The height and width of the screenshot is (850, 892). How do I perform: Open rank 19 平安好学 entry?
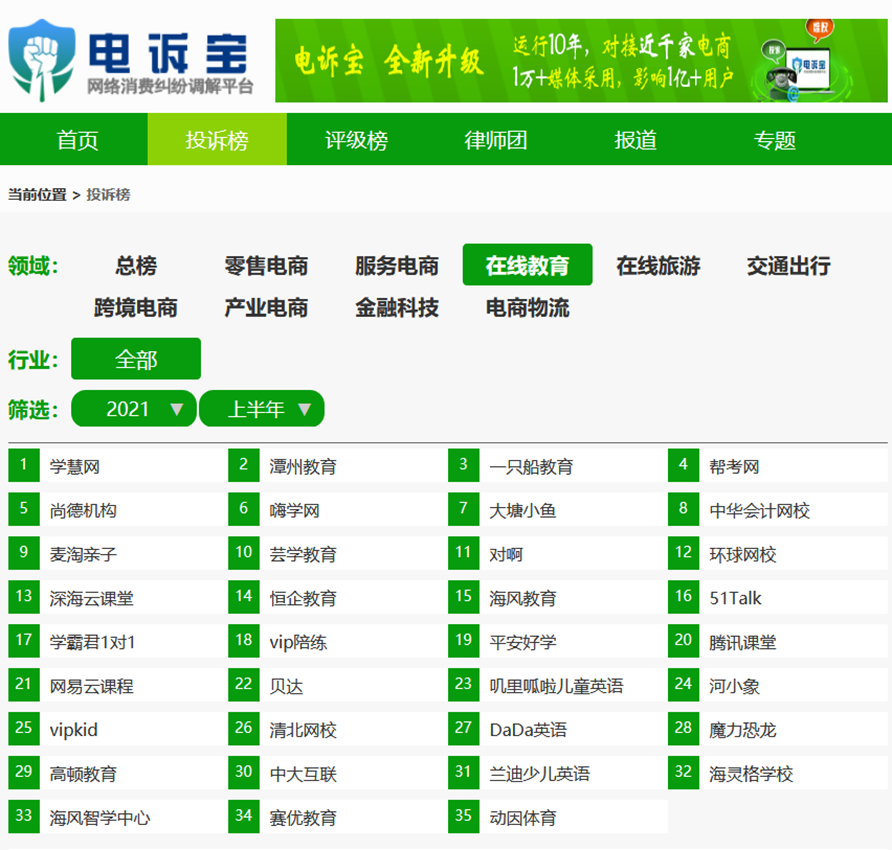558,641
